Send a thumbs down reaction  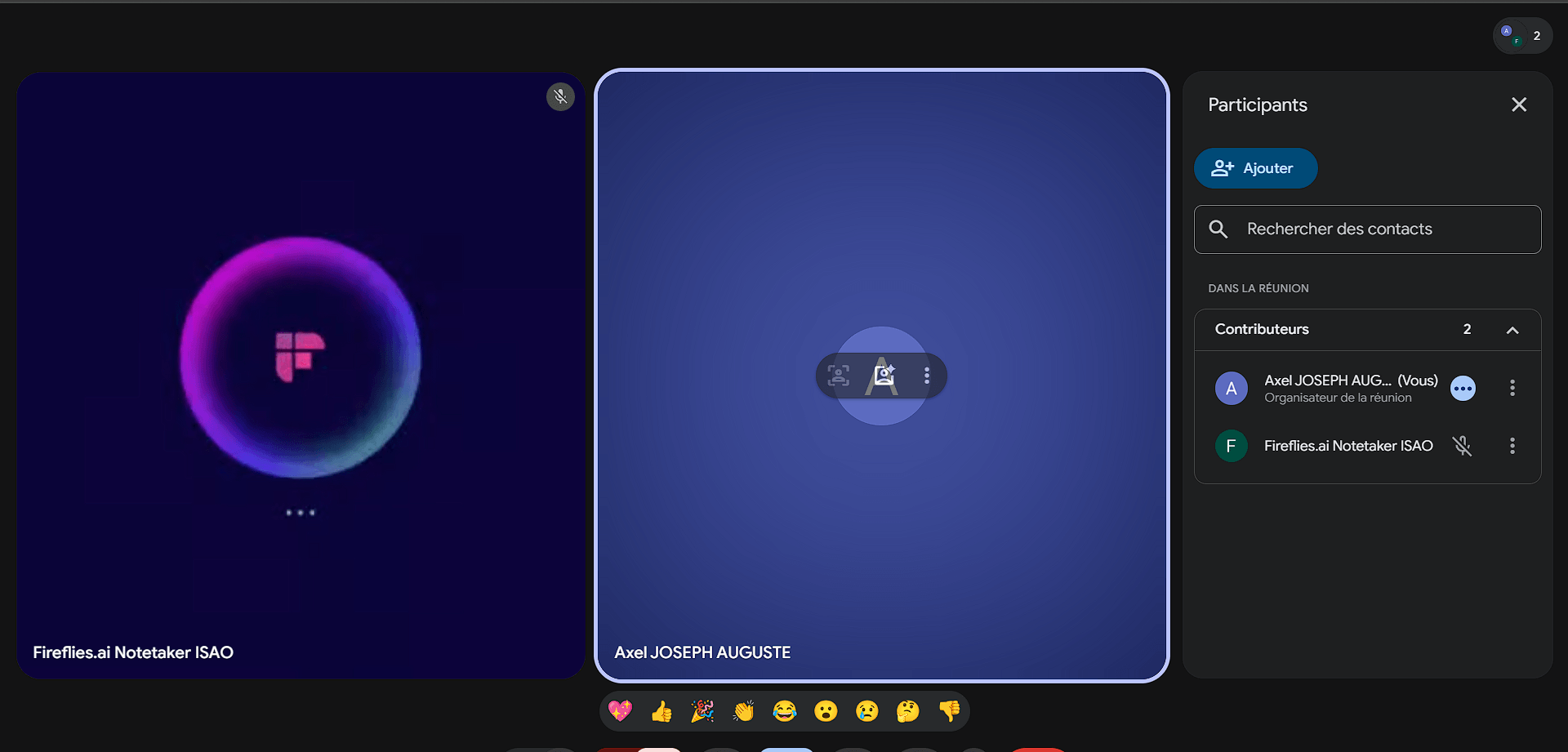[949, 711]
